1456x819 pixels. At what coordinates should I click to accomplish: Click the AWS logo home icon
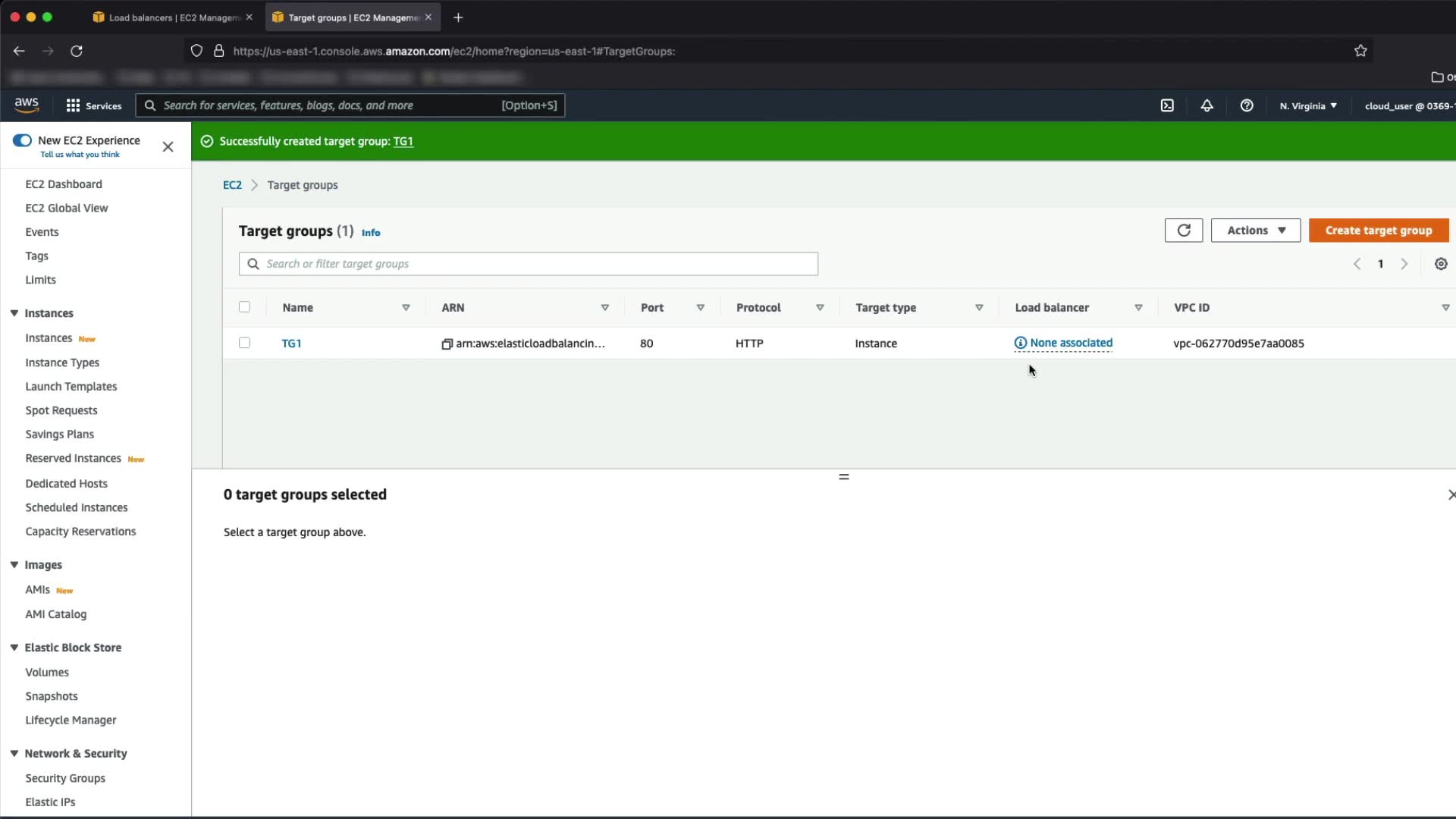tap(27, 105)
